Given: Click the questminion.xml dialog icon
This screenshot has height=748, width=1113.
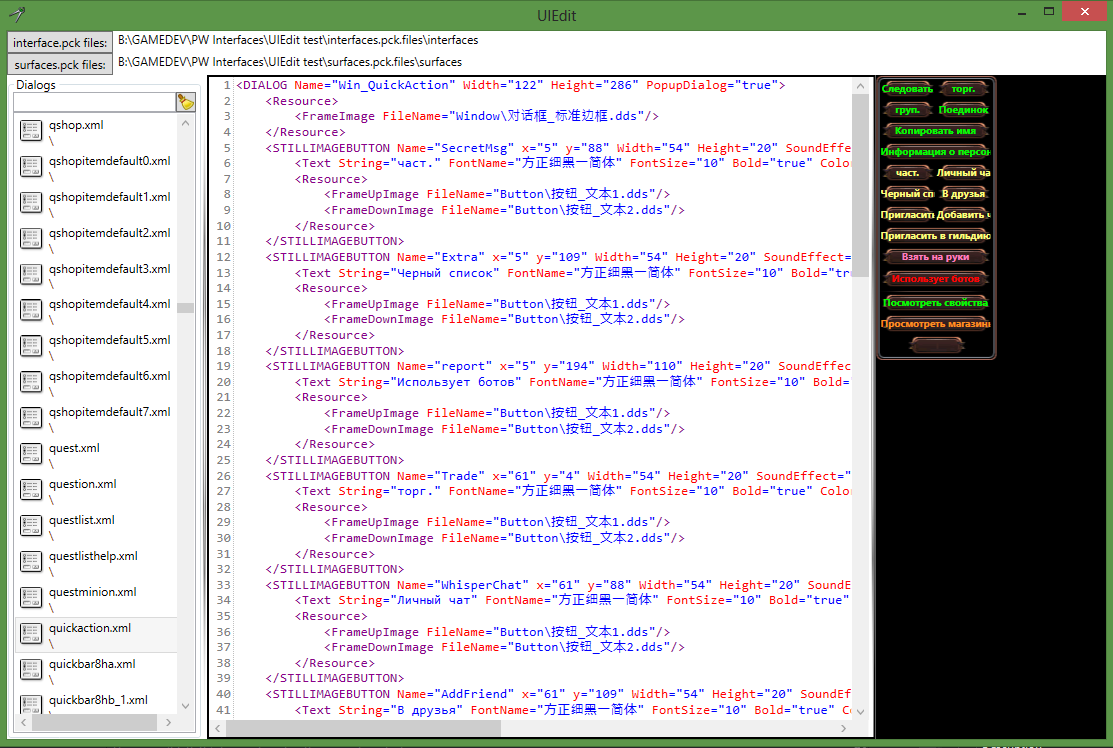Looking at the screenshot, I should coord(31,597).
